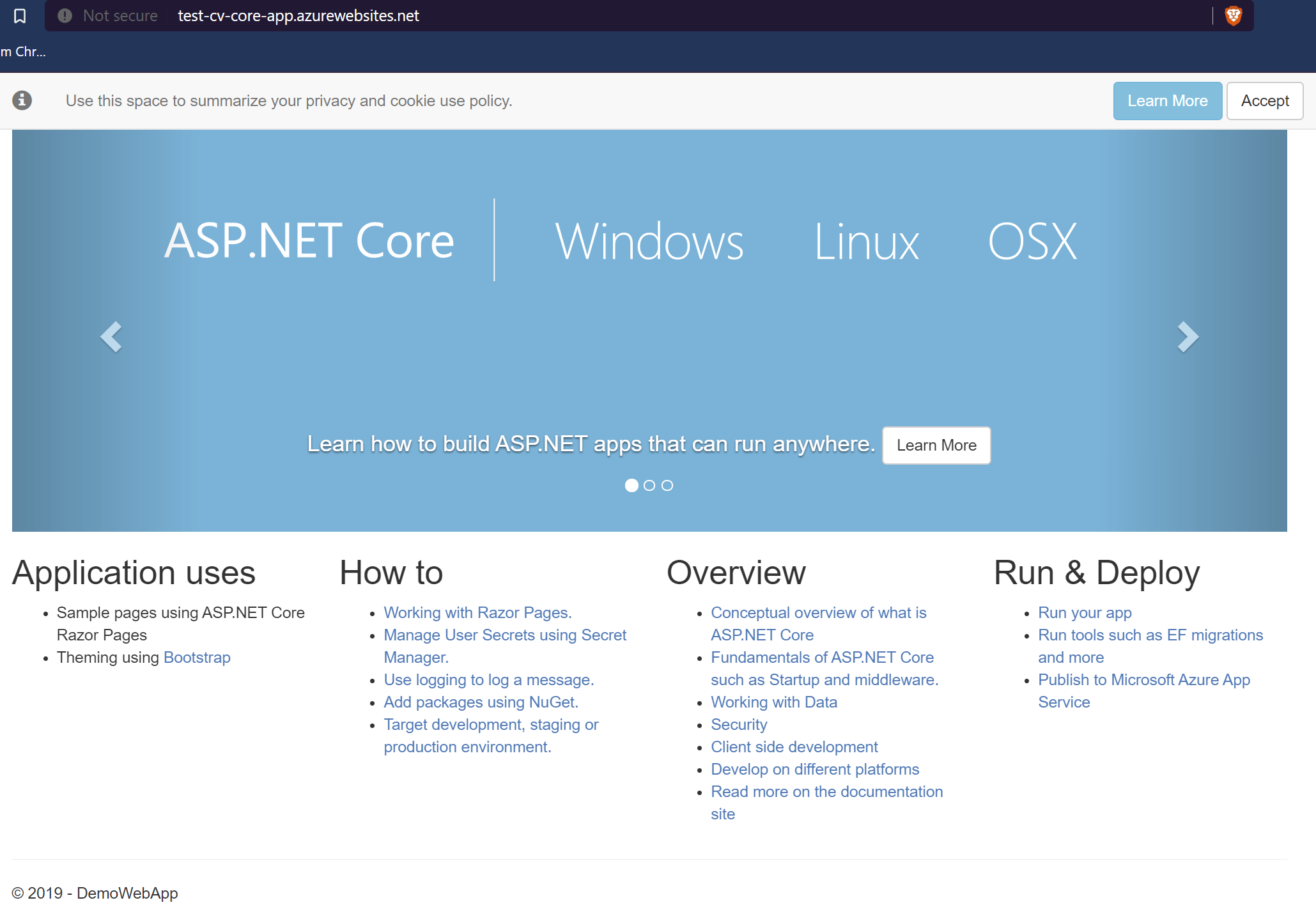The width and height of the screenshot is (1316, 921).
Task: Accept the cookie policy
Action: (x=1264, y=101)
